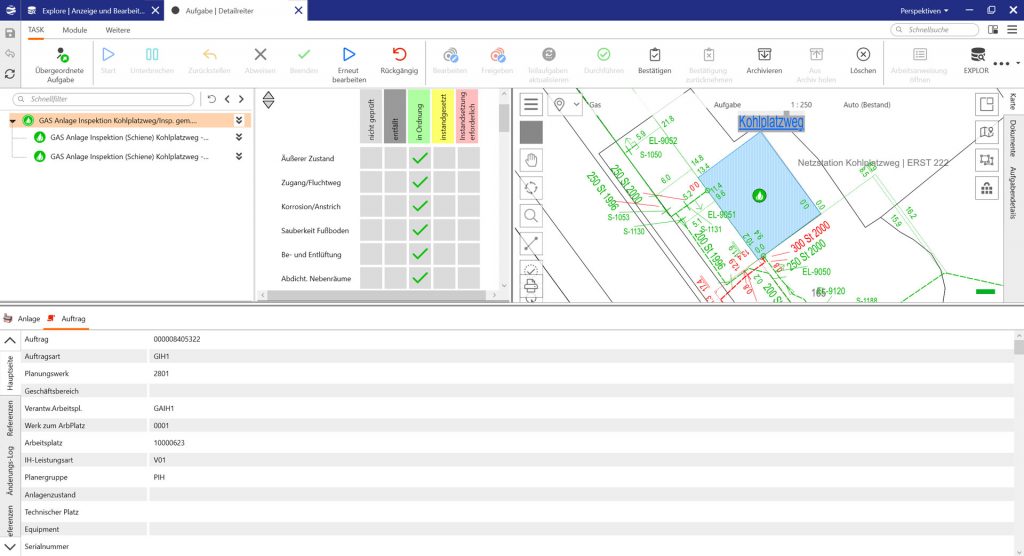Toggle in Ordnung for Zugang/Fluchtweg
This screenshot has height=556, width=1024.
[x=420, y=182]
